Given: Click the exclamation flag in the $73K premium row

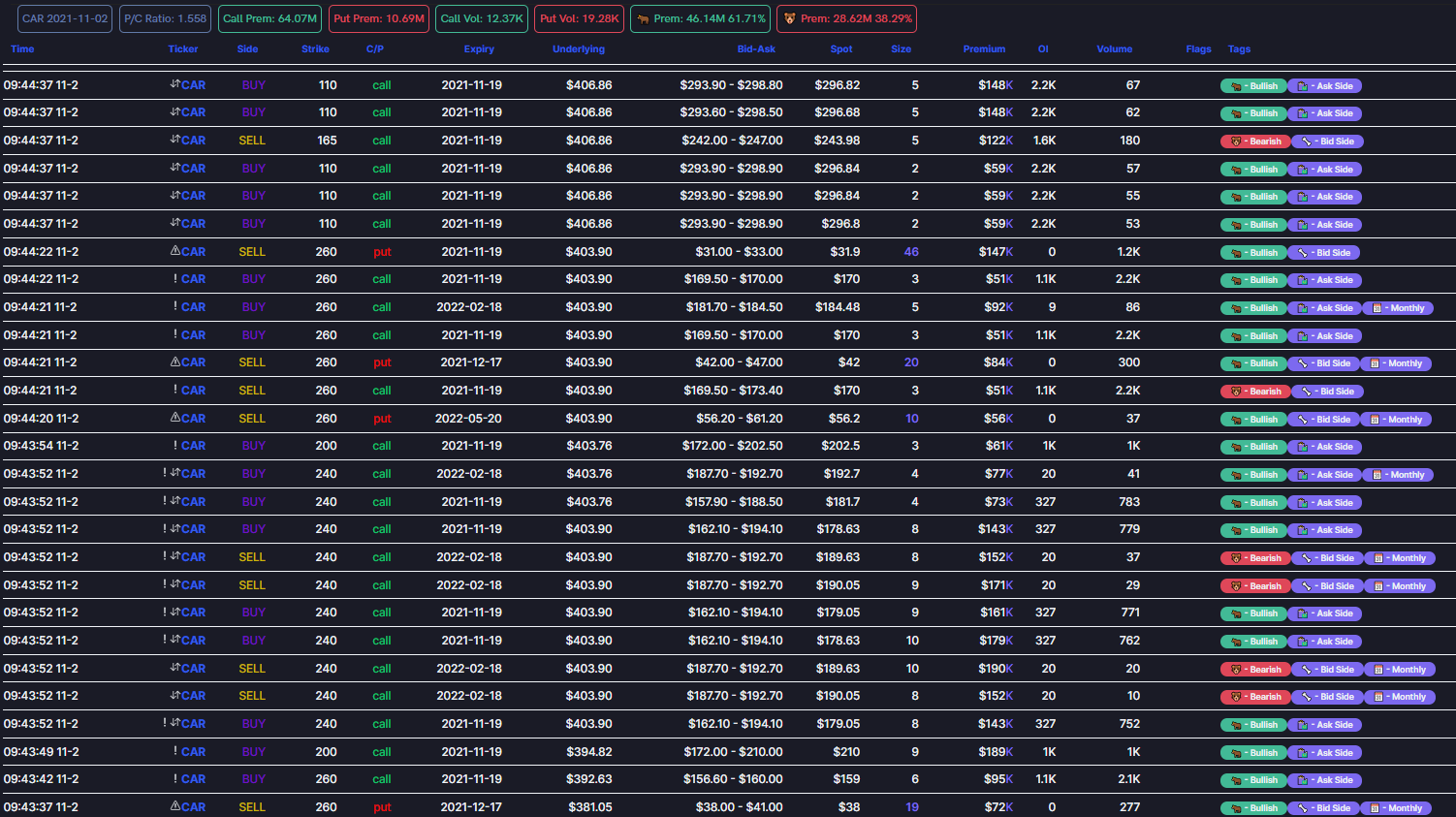Looking at the screenshot, I should pos(165,501).
